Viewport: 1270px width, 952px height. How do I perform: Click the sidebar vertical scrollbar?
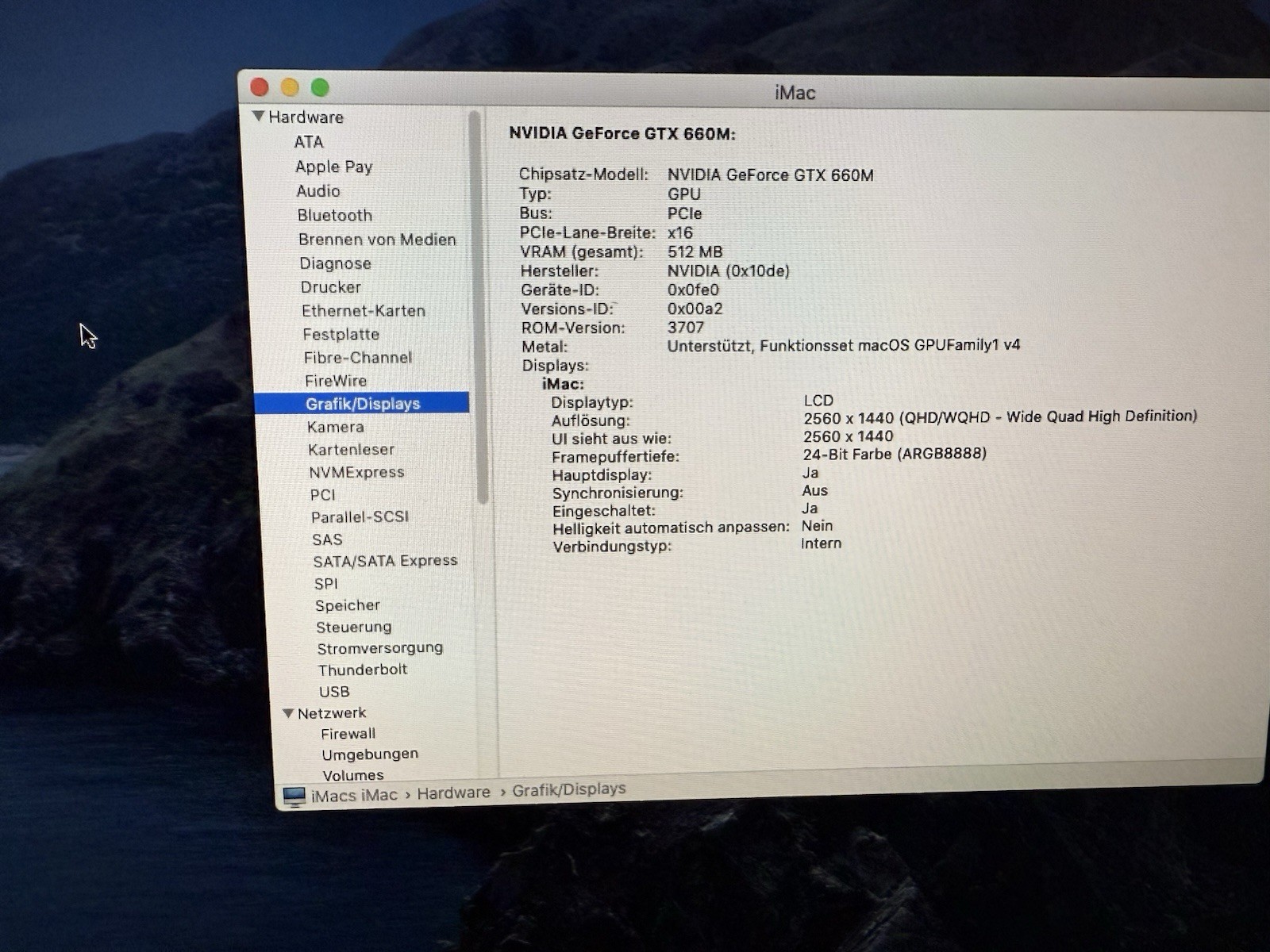pos(479,306)
